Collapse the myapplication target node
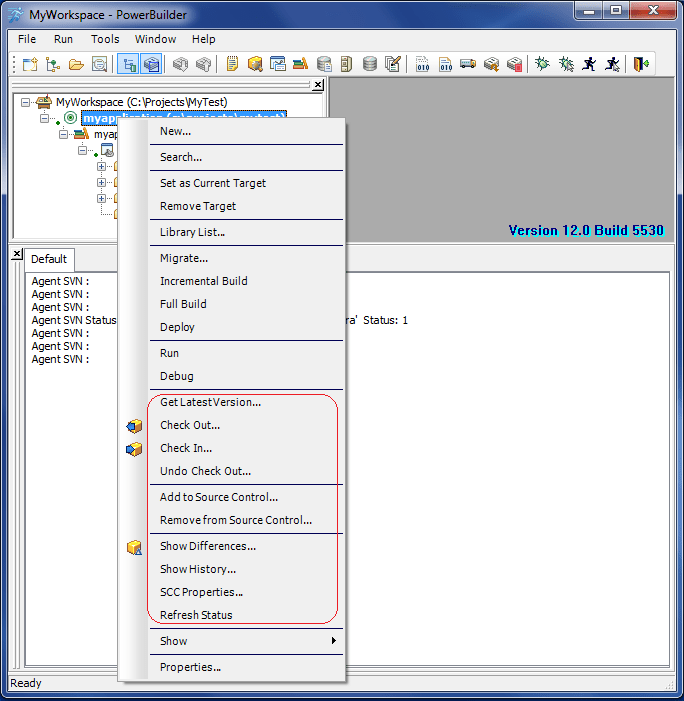Screen dimensions: 684x701 pyautogui.click(x=44, y=118)
